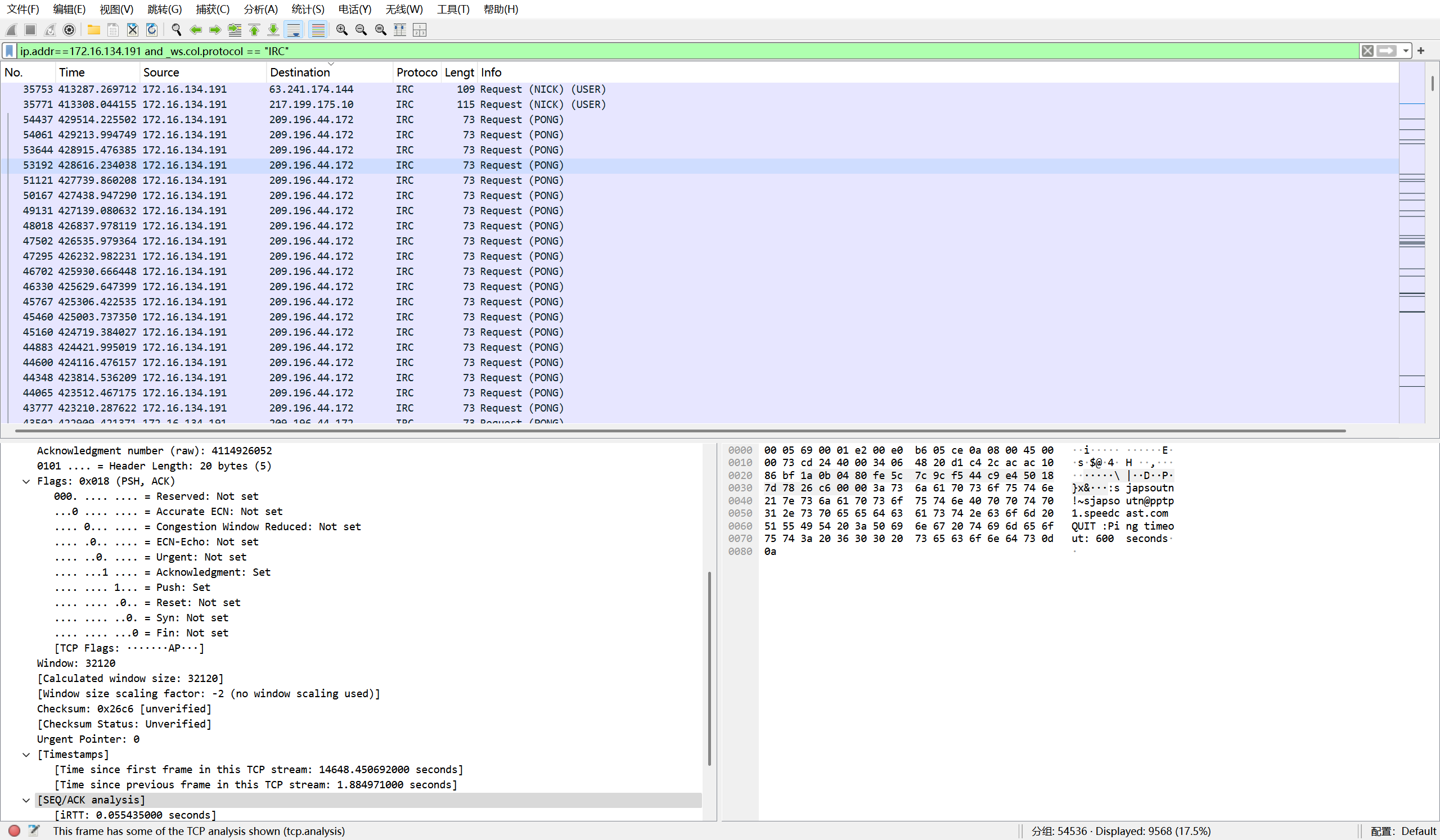This screenshot has width=1440, height=840.
Task: Clear the display filter with X button
Action: (x=1367, y=51)
